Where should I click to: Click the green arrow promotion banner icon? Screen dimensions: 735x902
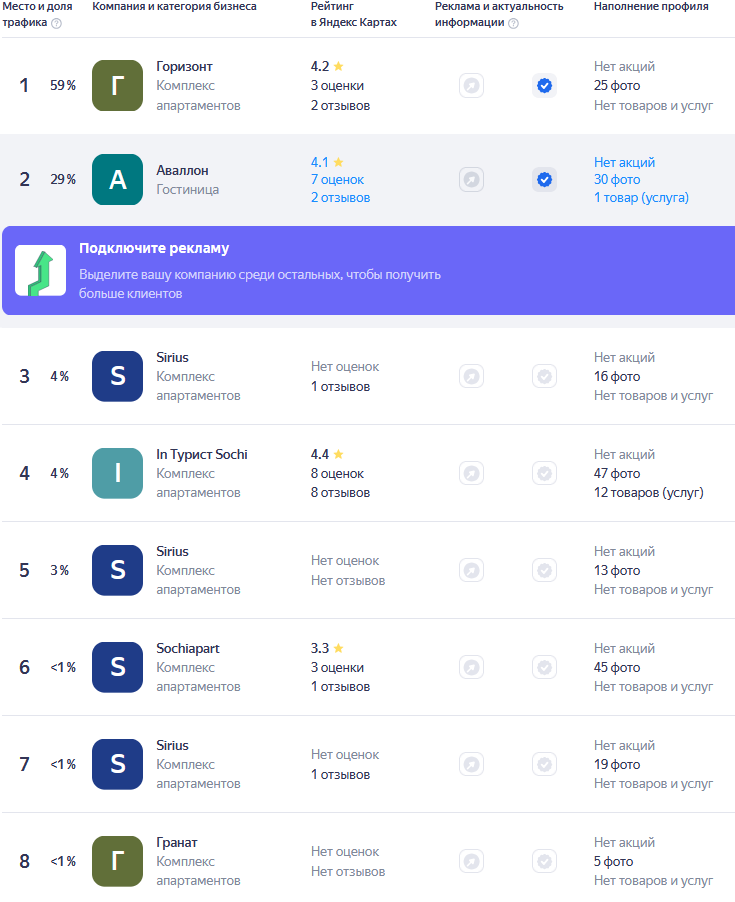[40, 270]
